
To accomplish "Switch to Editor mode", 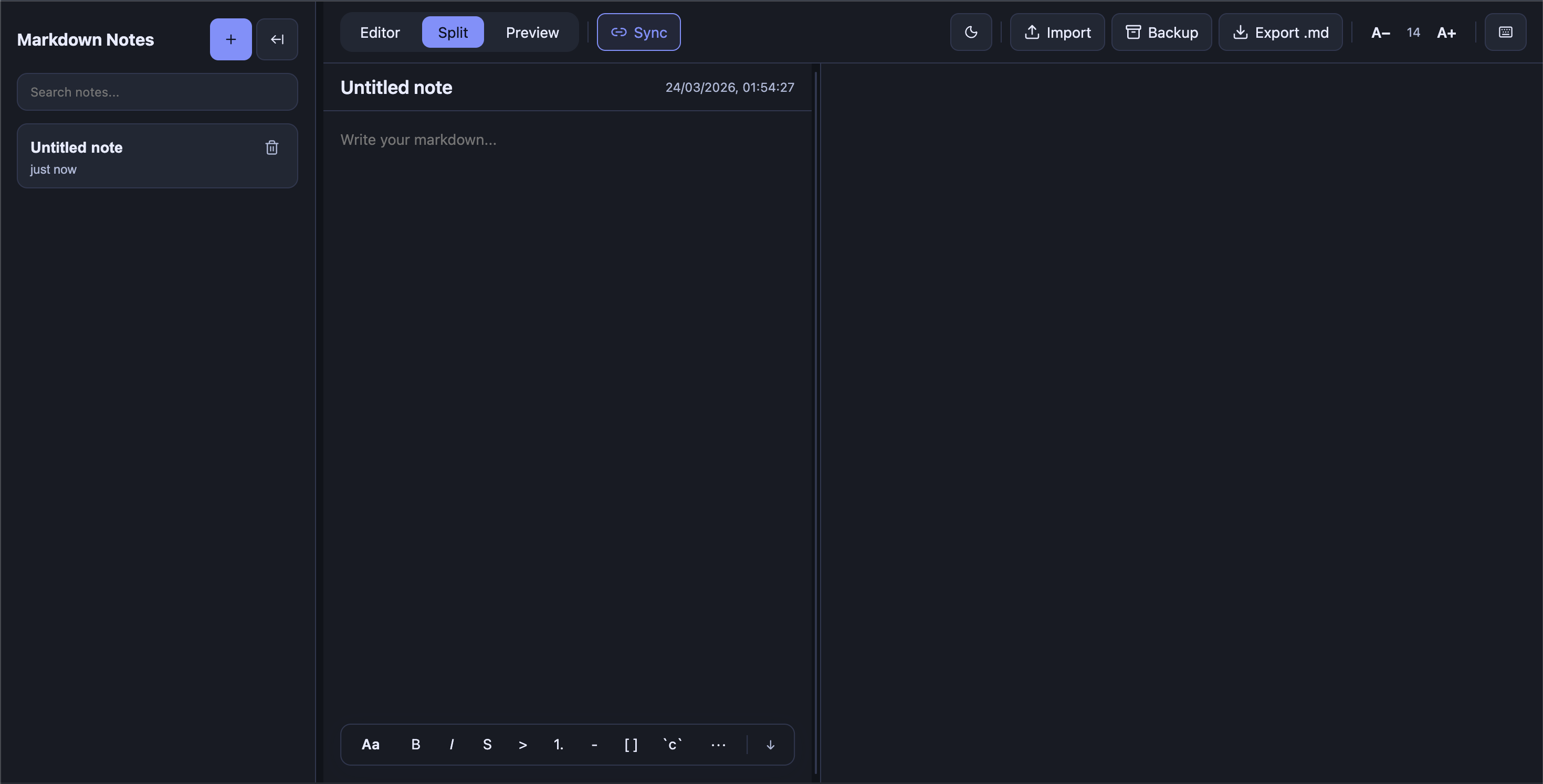I will click(380, 33).
